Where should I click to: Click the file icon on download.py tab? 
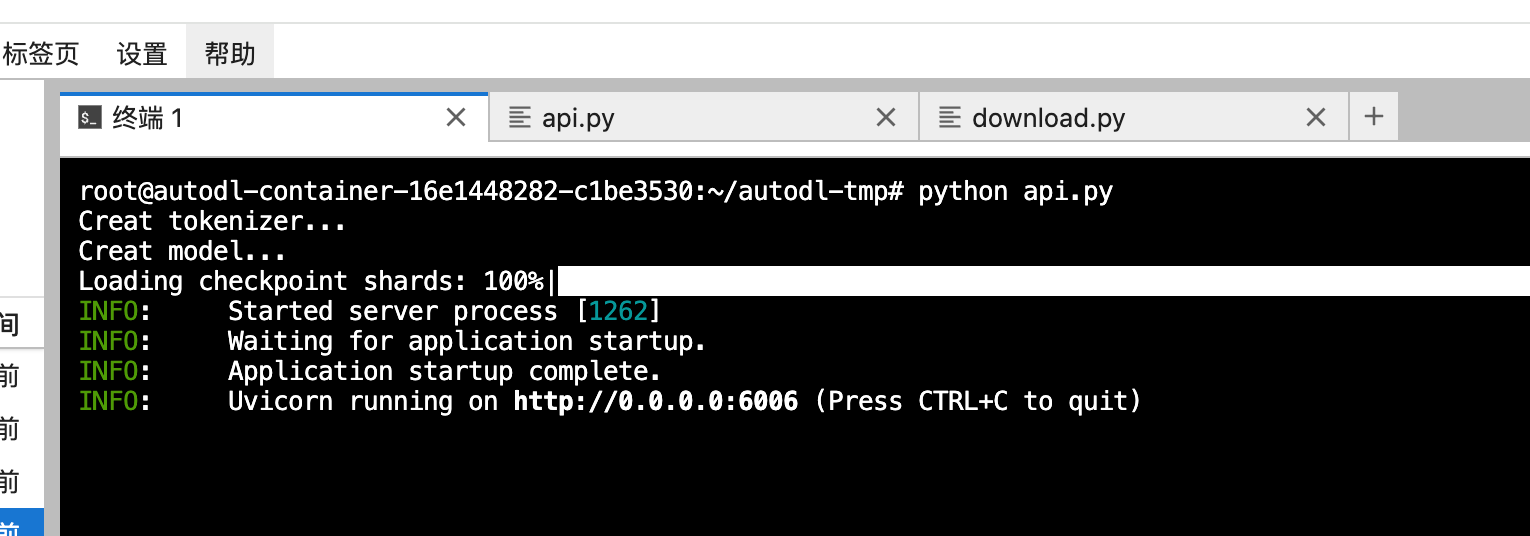point(950,118)
